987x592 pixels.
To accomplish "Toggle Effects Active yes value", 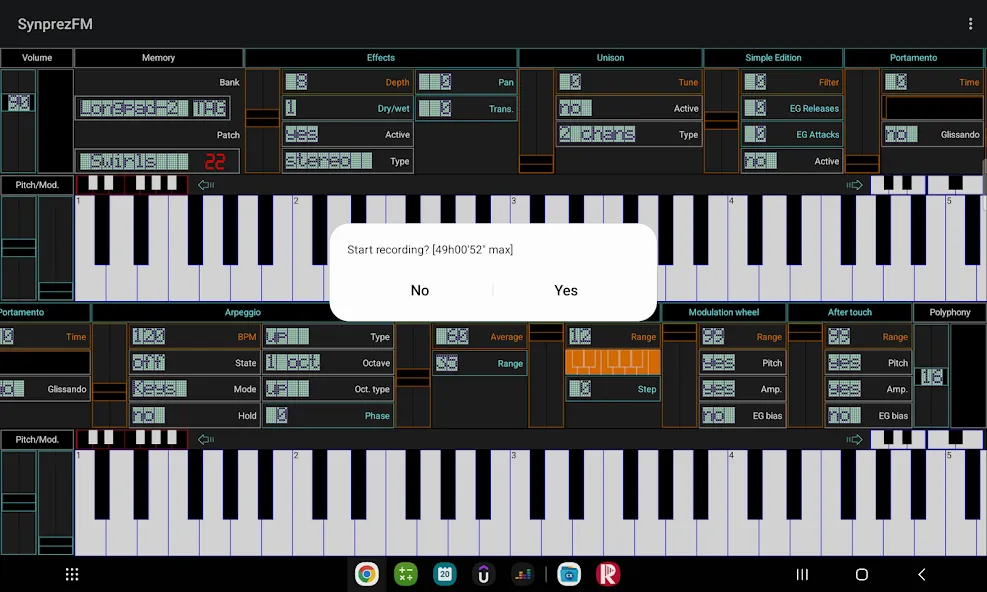I will (x=302, y=134).
